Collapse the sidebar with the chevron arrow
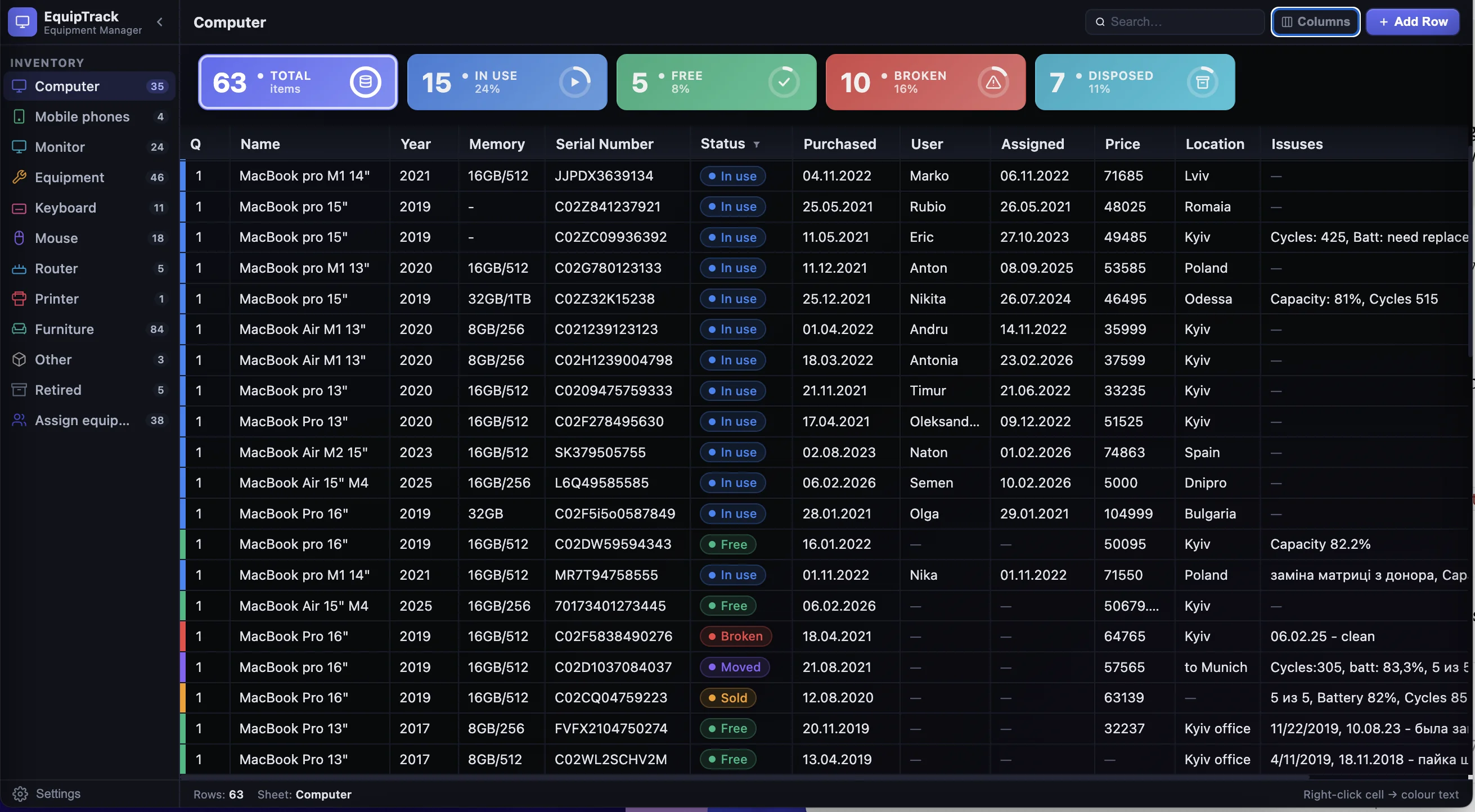 tap(160, 22)
